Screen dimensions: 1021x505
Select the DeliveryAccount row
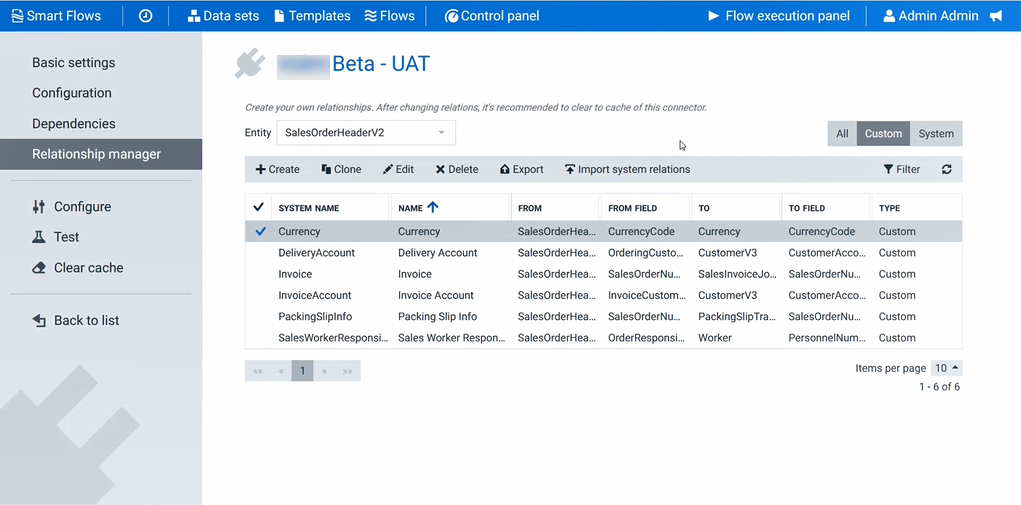(x=604, y=252)
